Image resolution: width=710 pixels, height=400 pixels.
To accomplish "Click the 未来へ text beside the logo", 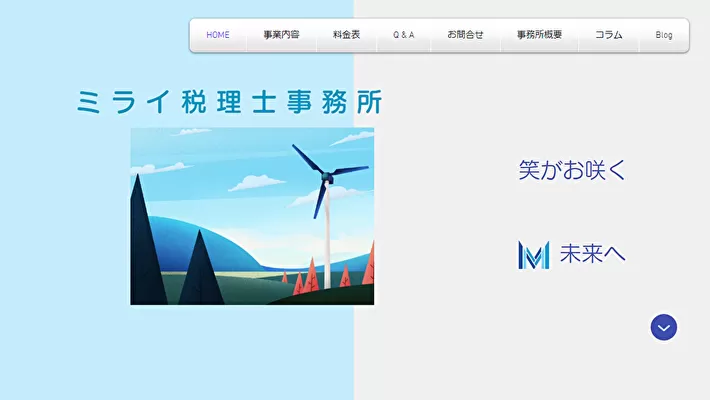I will [x=592, y=255].
